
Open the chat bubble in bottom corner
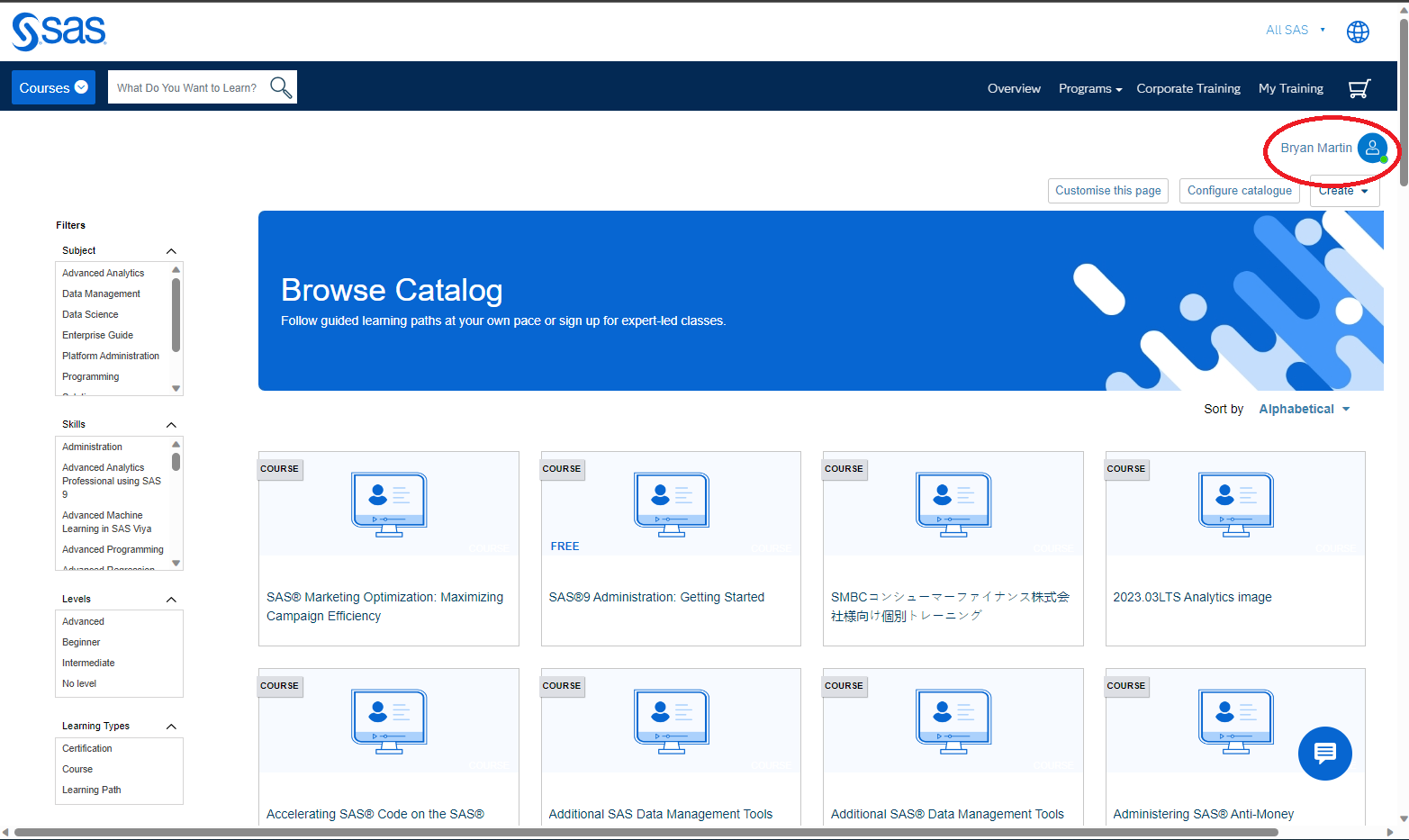pyautogui.click(x=1324, y=754)
